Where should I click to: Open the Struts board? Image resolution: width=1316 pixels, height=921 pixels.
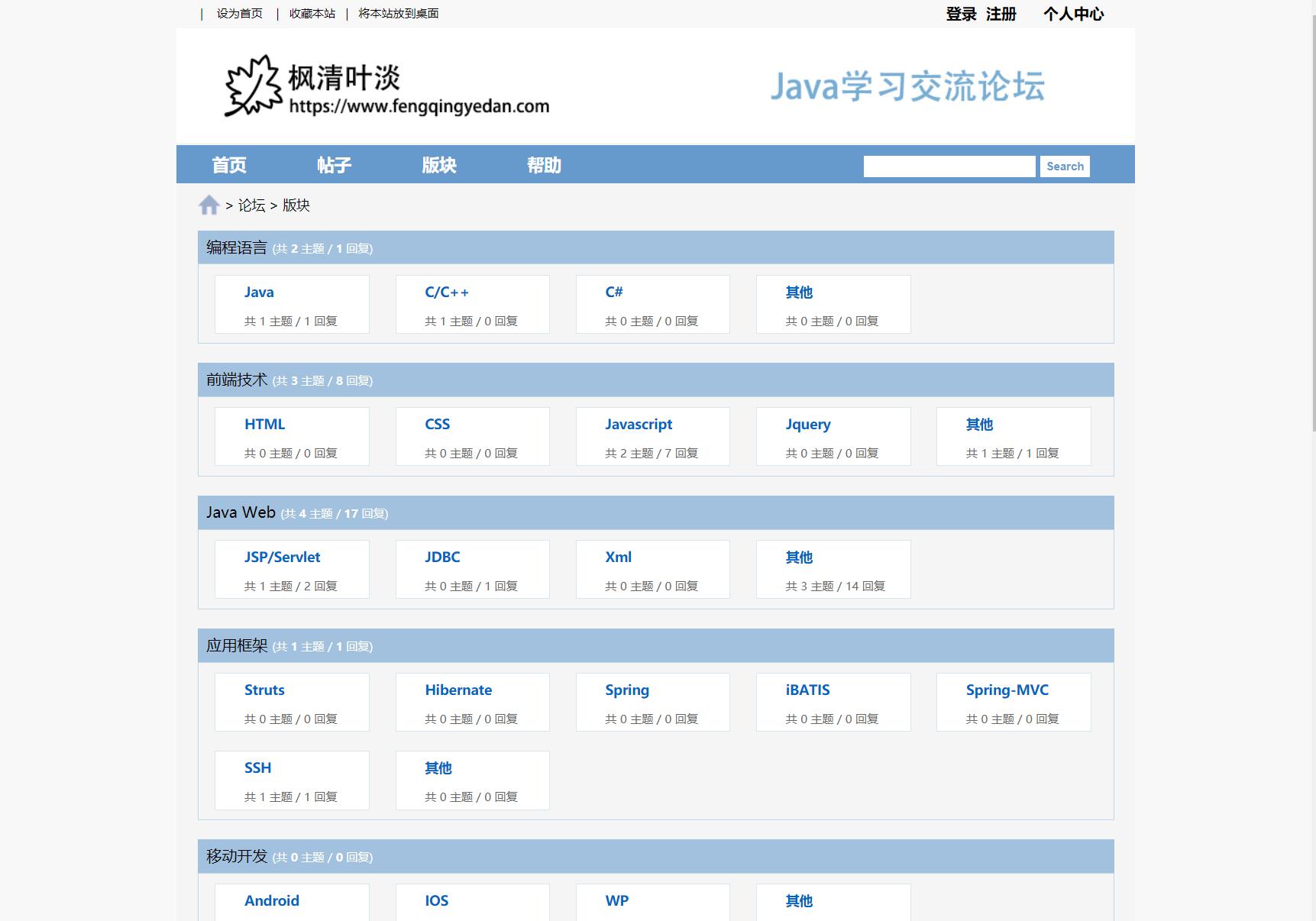click(x=264, y=690)
